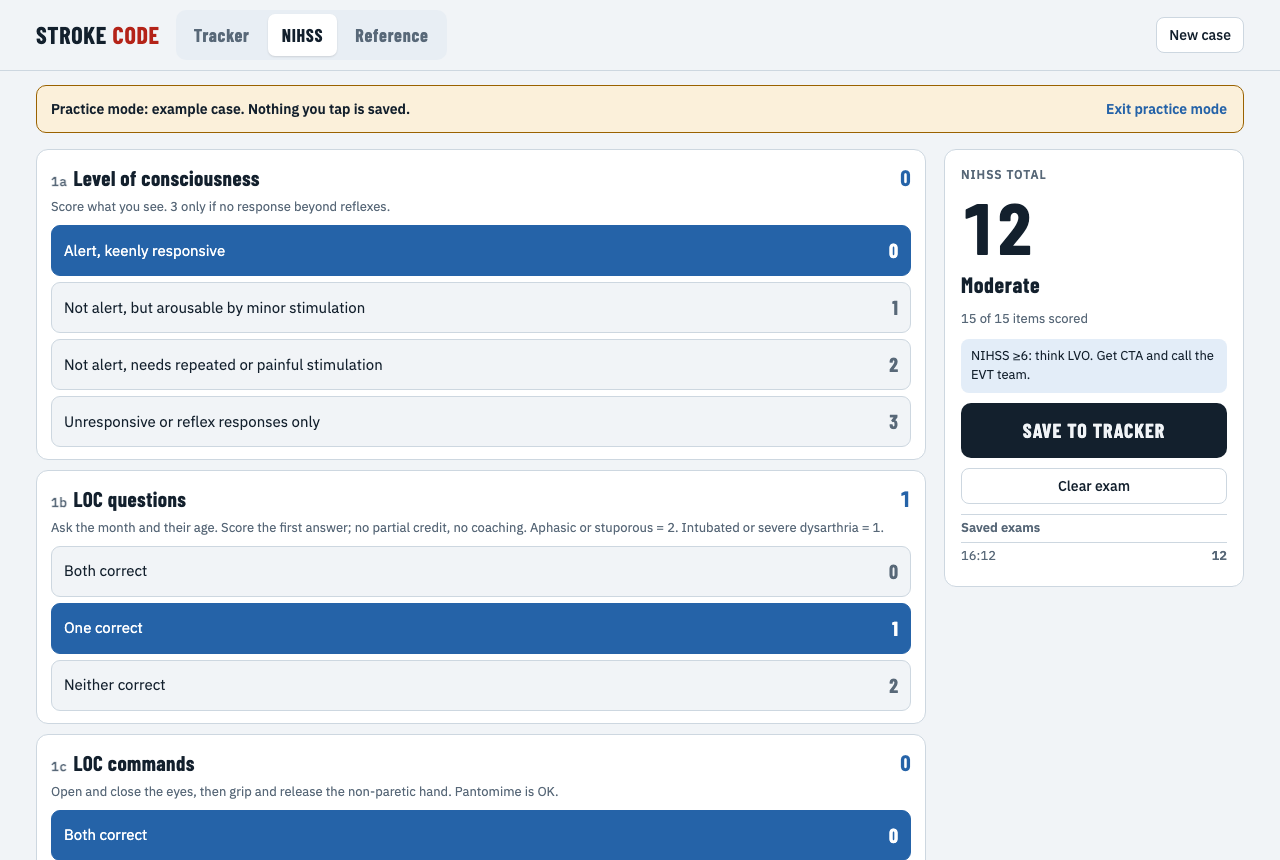This screenshot has width=1280, height=860.
Task: Click Exit practice mode link
Action: 1166,109
